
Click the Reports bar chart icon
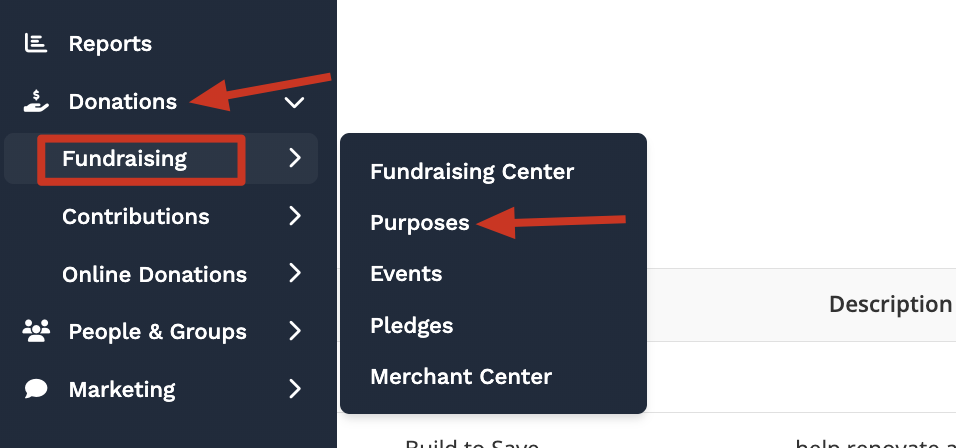point(36,43)
